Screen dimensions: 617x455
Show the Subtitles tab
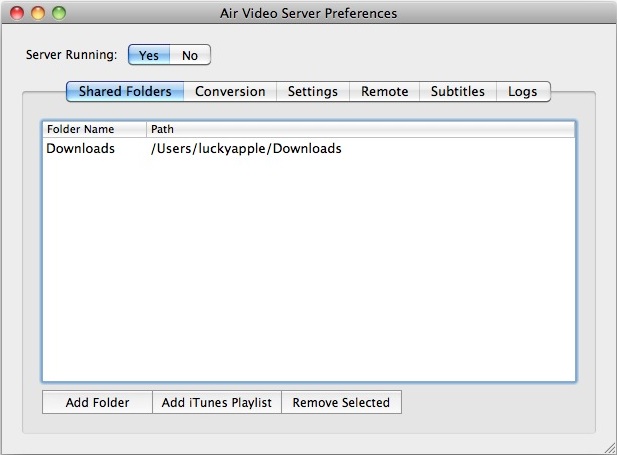click(x=457, y=91)
